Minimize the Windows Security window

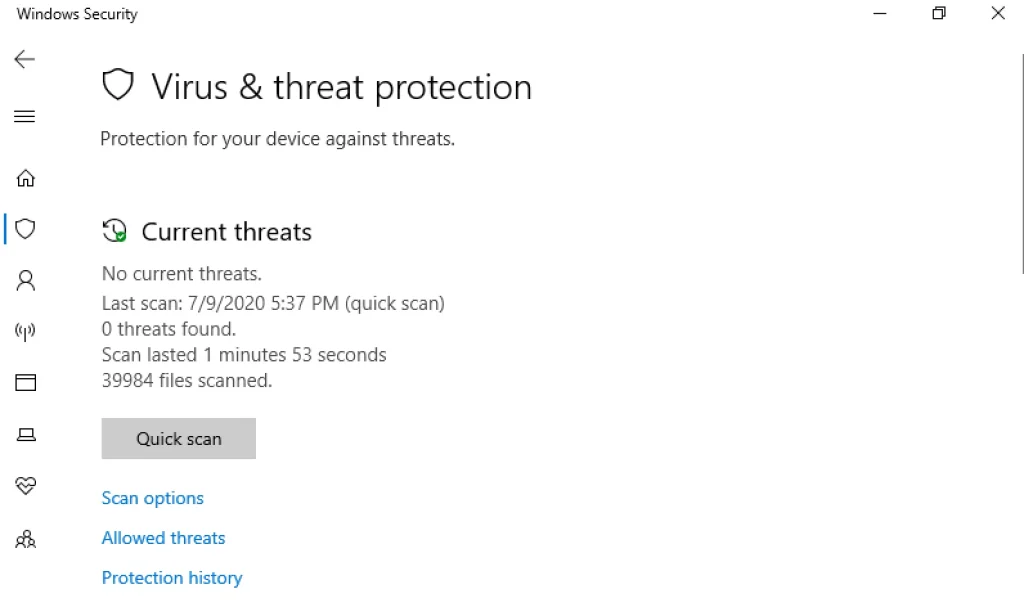(878, 13)
